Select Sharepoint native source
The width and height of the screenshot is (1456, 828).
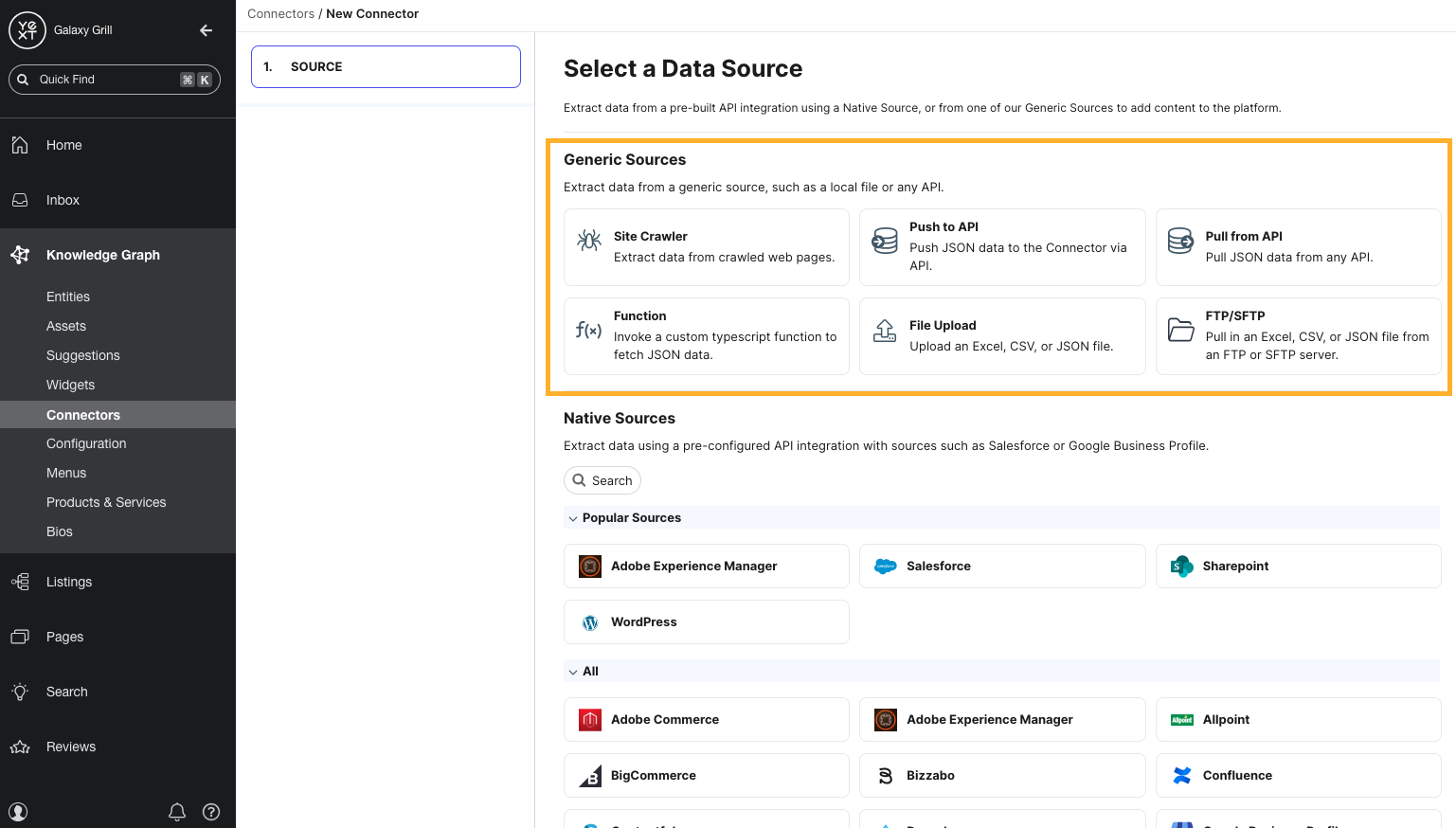click(x=1299, y=567)
